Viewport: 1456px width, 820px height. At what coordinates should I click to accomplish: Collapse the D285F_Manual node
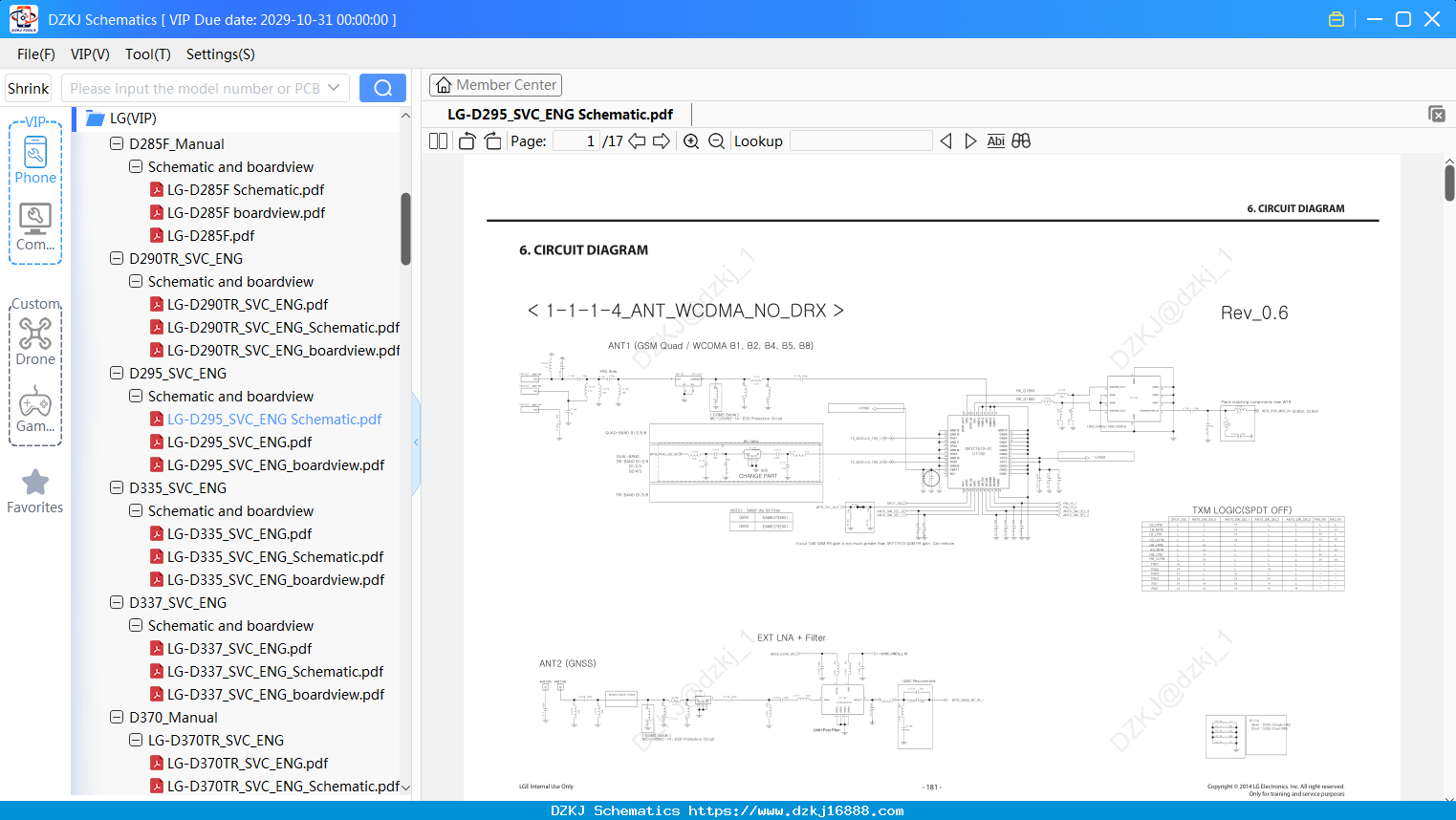[x=117, y=143]
